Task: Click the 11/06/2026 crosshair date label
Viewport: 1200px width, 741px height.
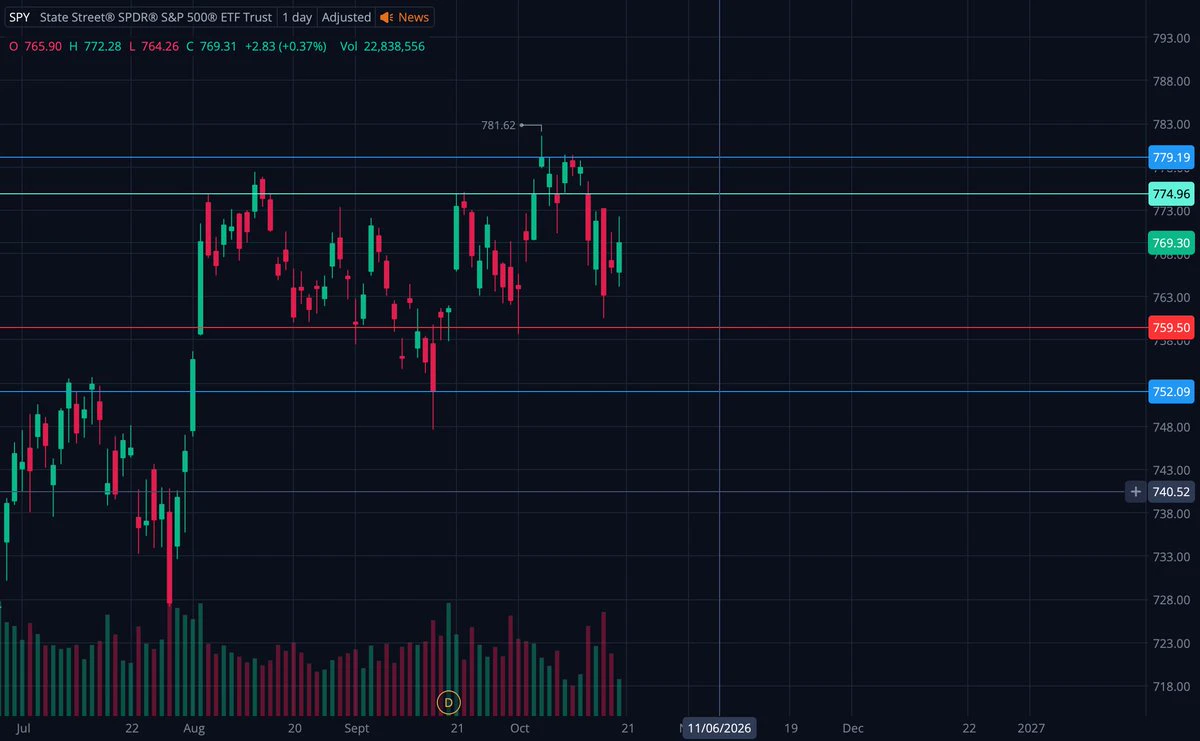Action: 720,729
